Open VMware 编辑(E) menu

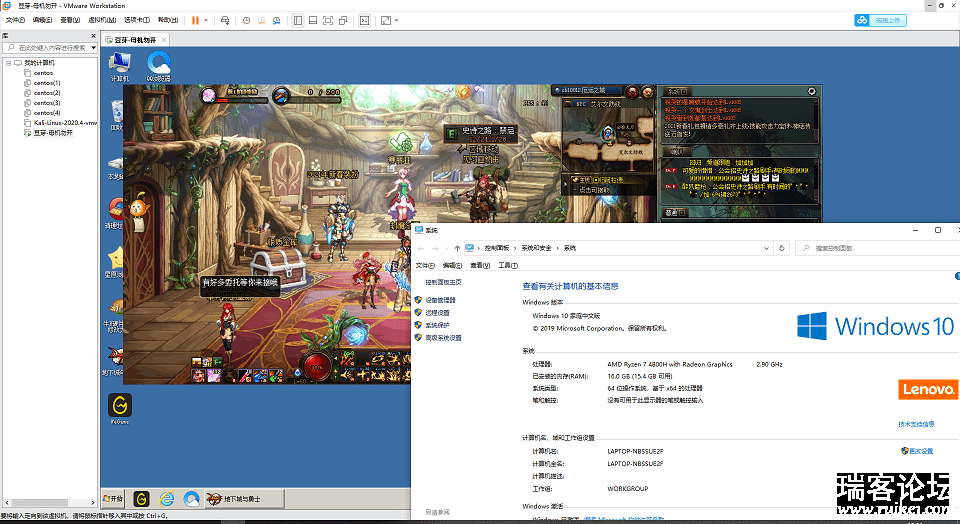point(42,20)
